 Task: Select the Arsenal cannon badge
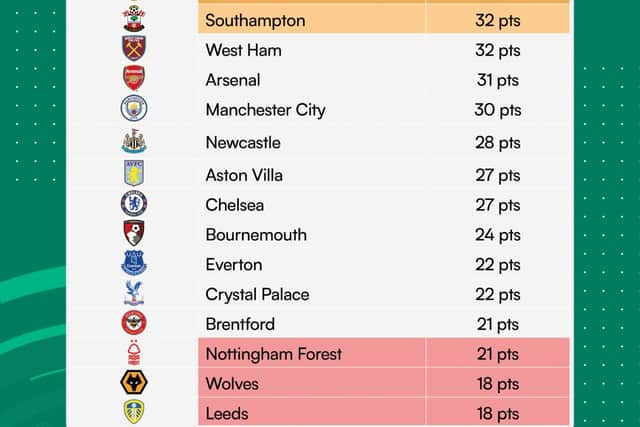134,78
